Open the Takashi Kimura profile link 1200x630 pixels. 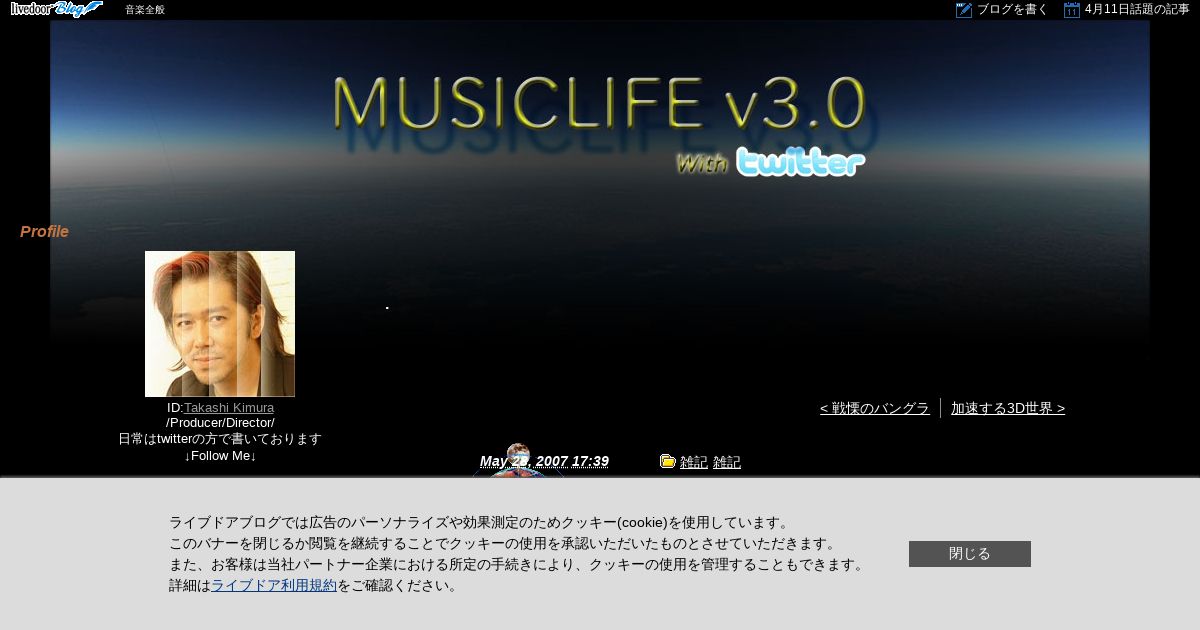pos(229,408)
